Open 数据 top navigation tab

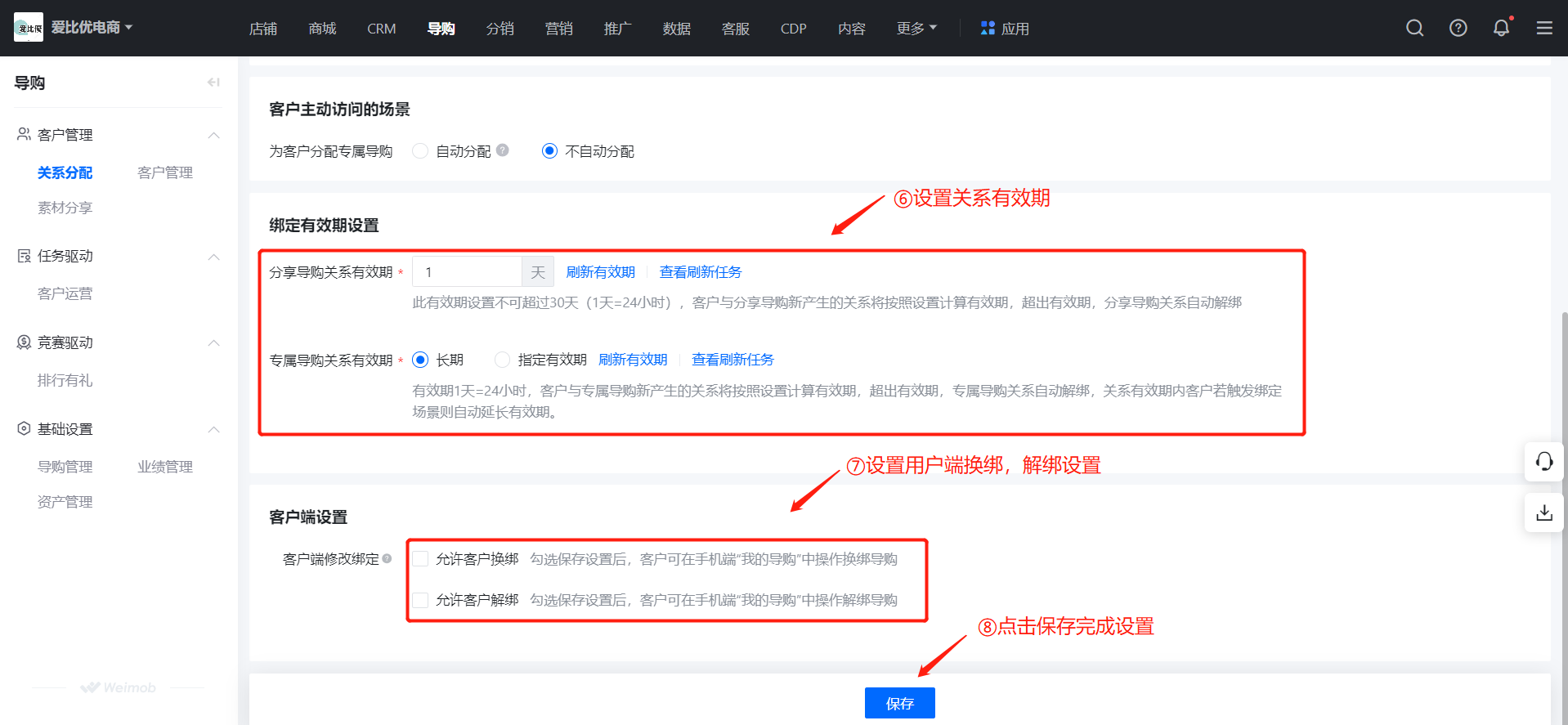coord(677,29)
